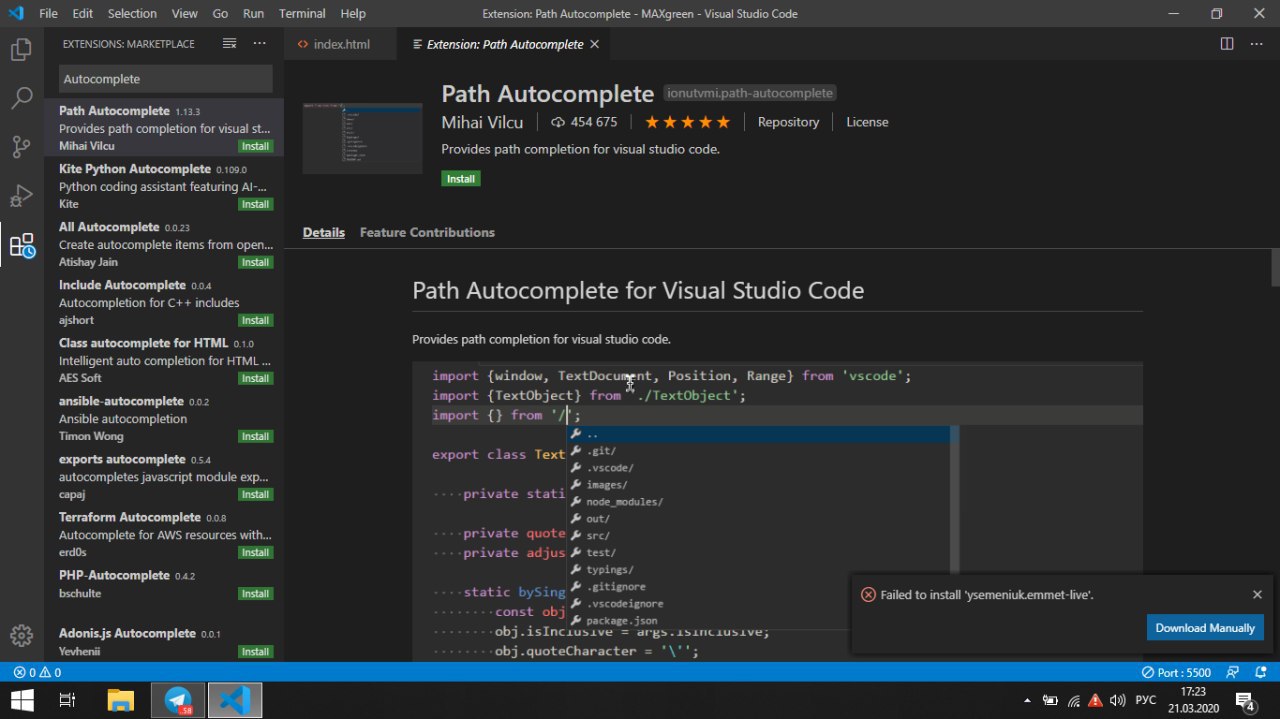Install Path Autocomplete from sidebar list
Image resolution: width=1280 pixels, height=719 pixels.
pos(255,146)
